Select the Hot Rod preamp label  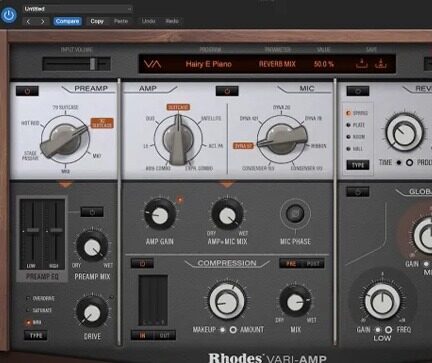point(30,123)
